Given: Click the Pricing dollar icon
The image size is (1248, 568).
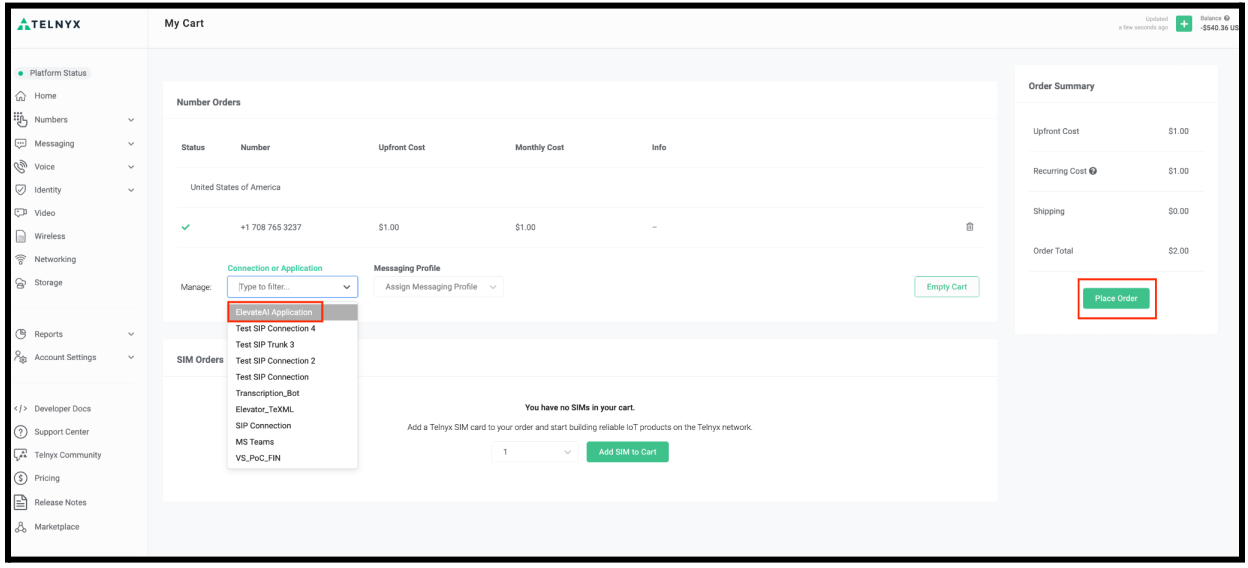Looking at the screenshot, I should coord(20,479).
